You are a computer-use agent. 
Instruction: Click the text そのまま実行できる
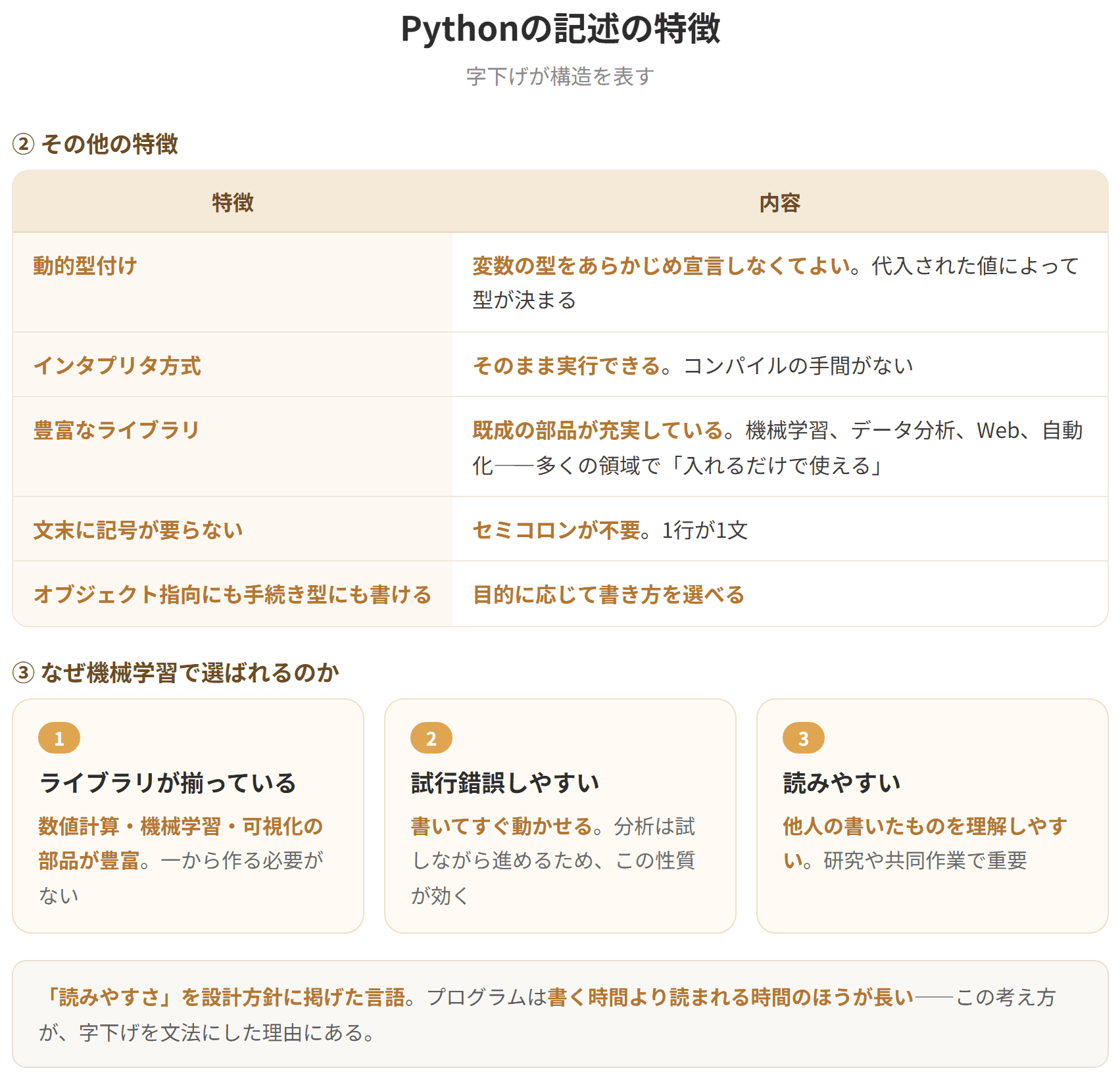(567, 366)
